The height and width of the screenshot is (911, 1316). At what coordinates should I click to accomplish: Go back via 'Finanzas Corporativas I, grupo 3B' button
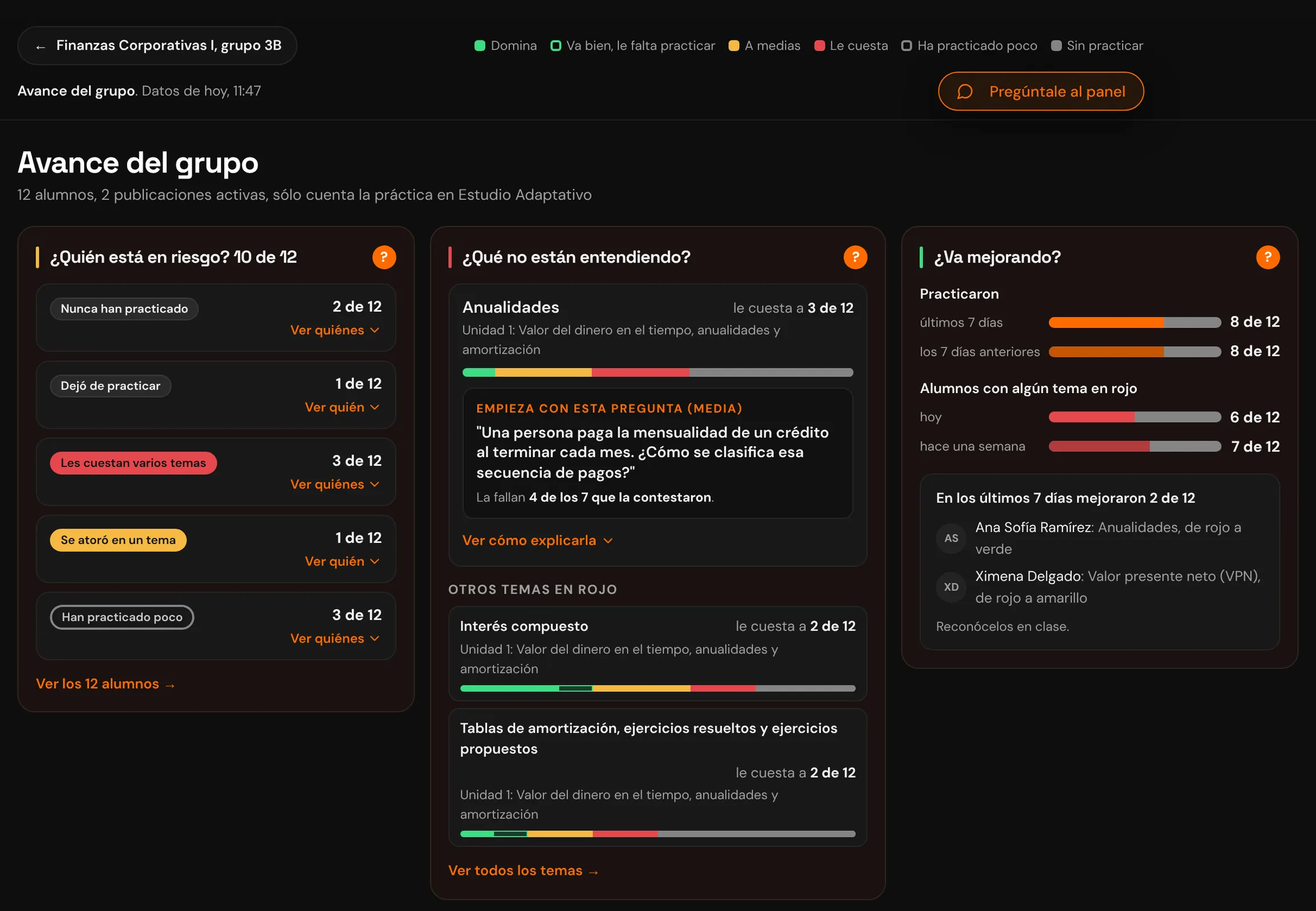[157, 46]
